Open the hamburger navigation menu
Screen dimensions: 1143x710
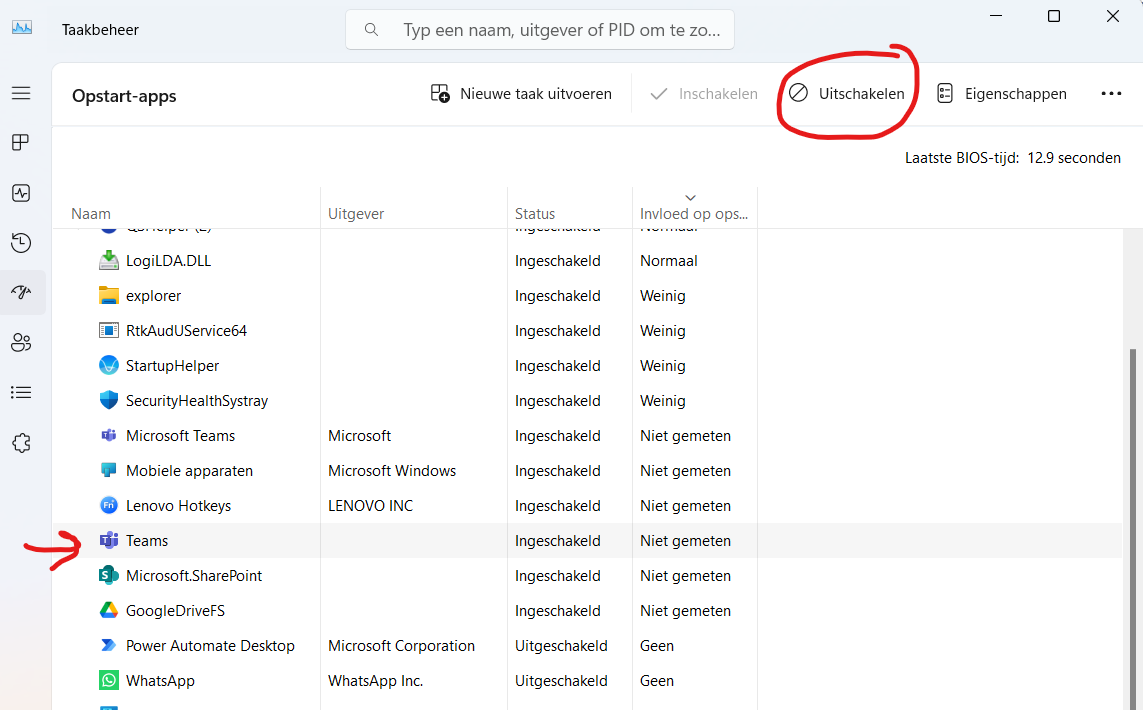(x=21, y=93)
